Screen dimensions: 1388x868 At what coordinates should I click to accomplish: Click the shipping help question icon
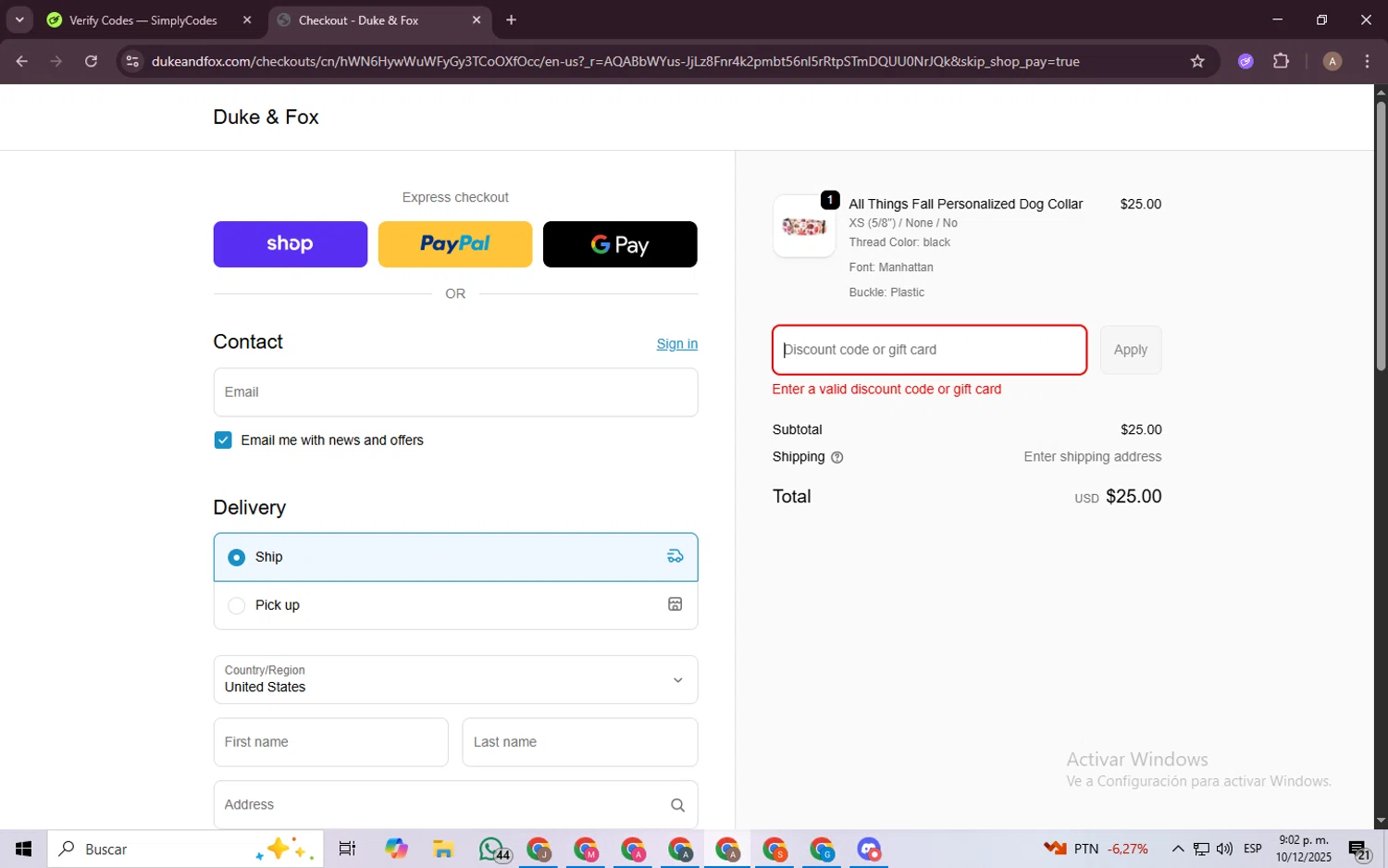point(837,457)
